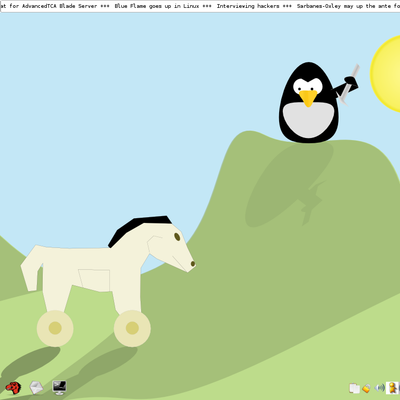Open the terminal monitor icon
400x400 pixels.
click(x=59, y=388)
